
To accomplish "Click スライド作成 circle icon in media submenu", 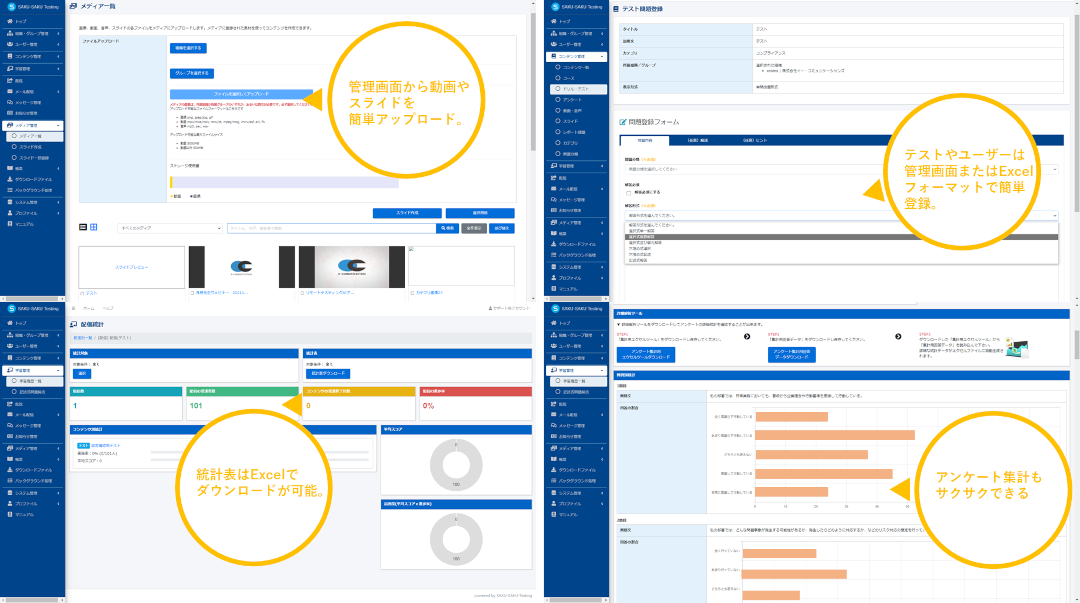I will coord(14,147).
